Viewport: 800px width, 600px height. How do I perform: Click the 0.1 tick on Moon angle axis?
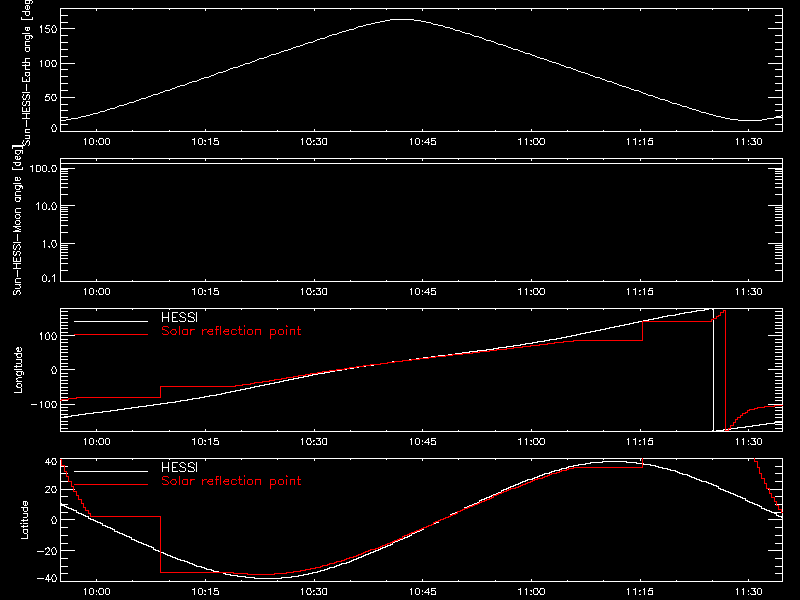coord(49,278)
